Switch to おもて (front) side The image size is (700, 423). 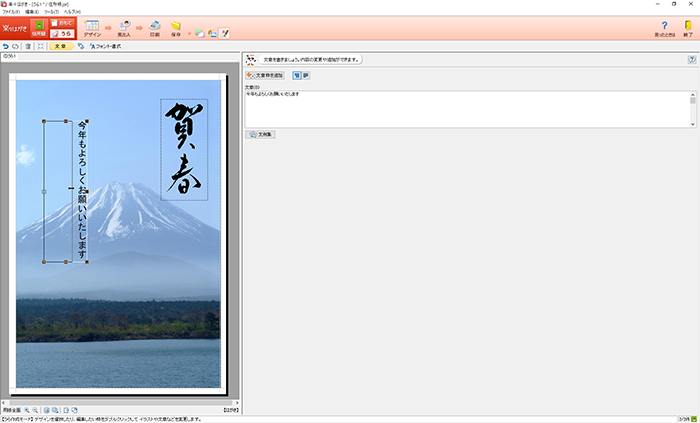click(x=61, y=21)
